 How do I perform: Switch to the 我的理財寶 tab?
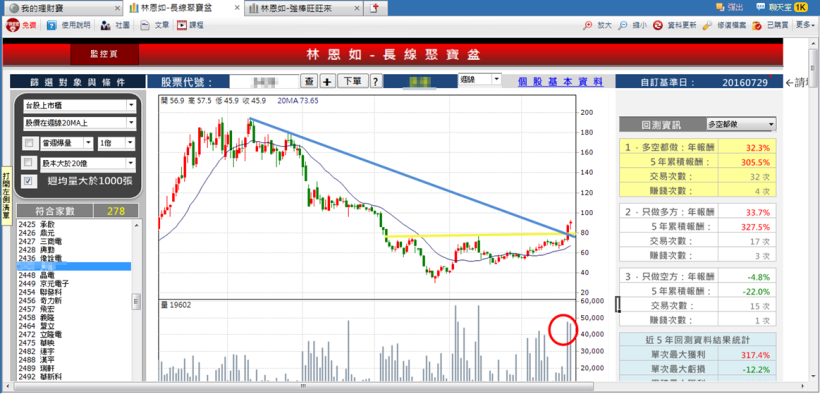point(64,8)
